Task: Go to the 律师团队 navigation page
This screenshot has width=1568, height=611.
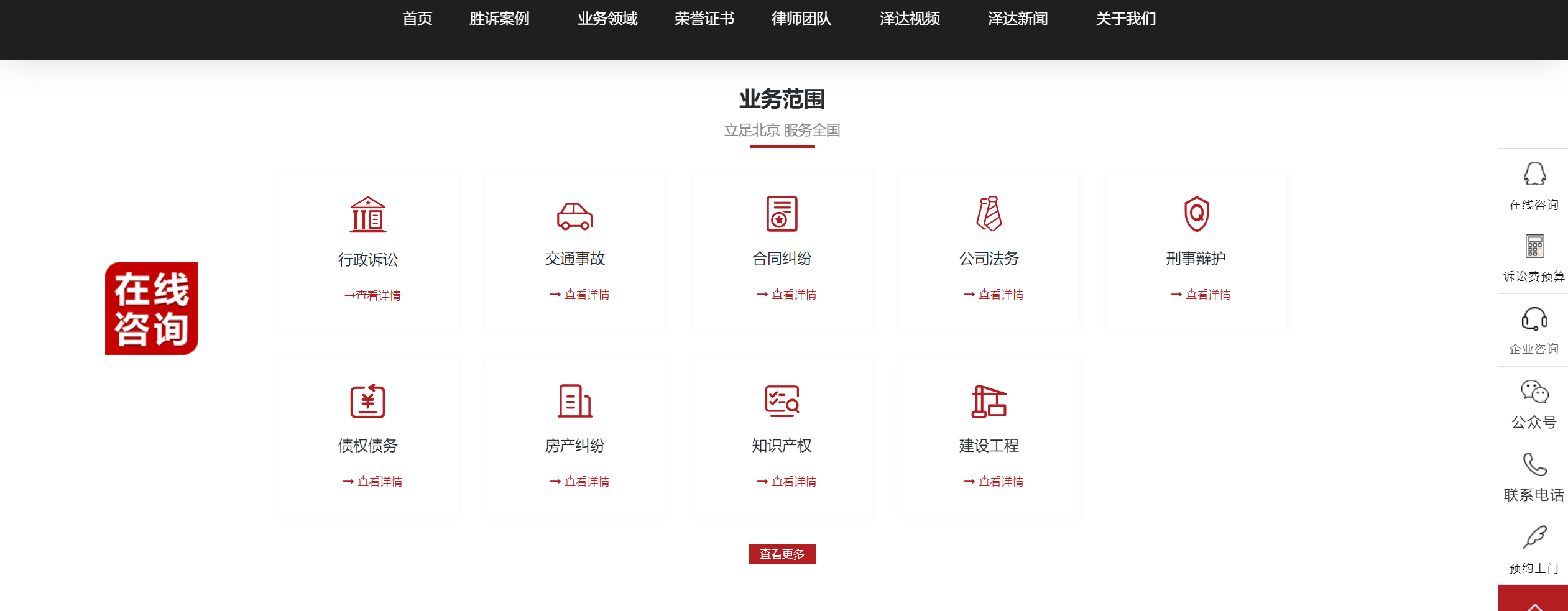Action: (x=801, y=19)
